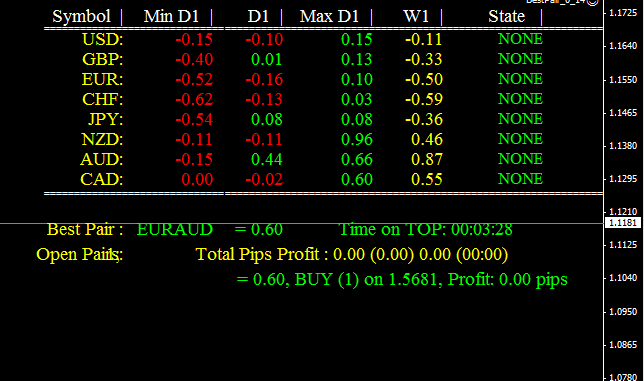Viewport: 644px width, 381px height.
Task: Click the JPY: symbol label
Action: pyautogui.click(x=106, y=119)
